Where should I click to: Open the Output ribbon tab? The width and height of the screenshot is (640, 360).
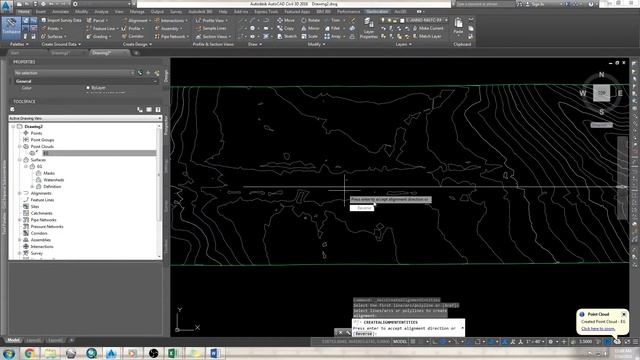coord(157,12)
